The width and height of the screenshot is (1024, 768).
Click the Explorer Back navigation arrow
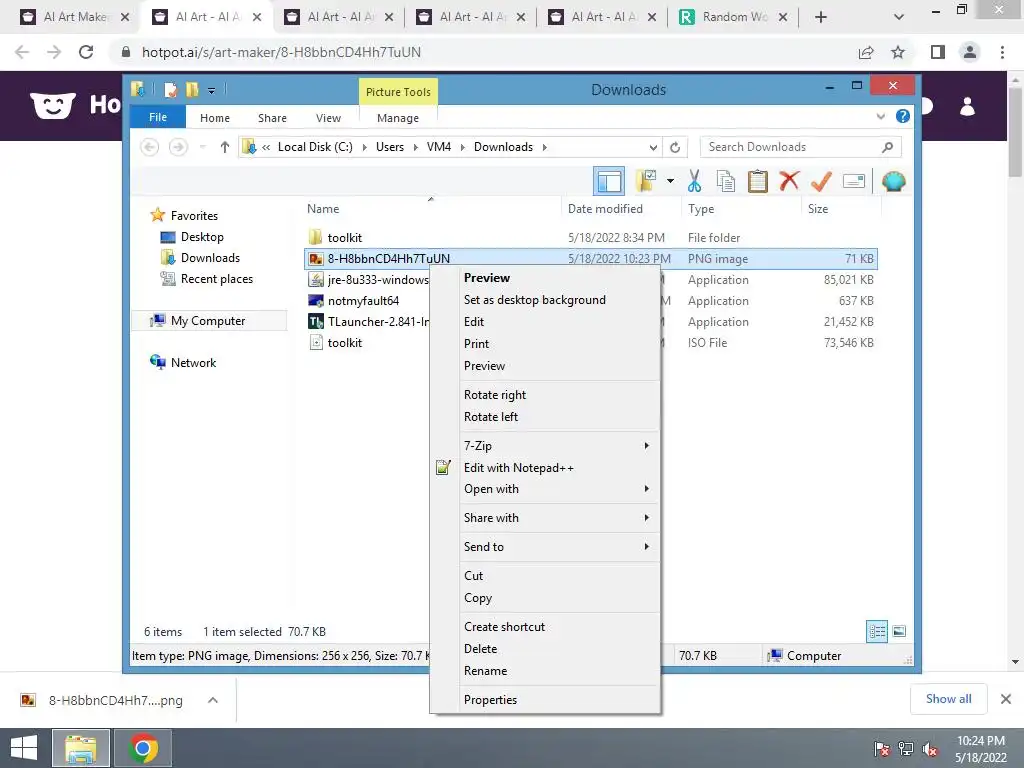coord(150,147)
